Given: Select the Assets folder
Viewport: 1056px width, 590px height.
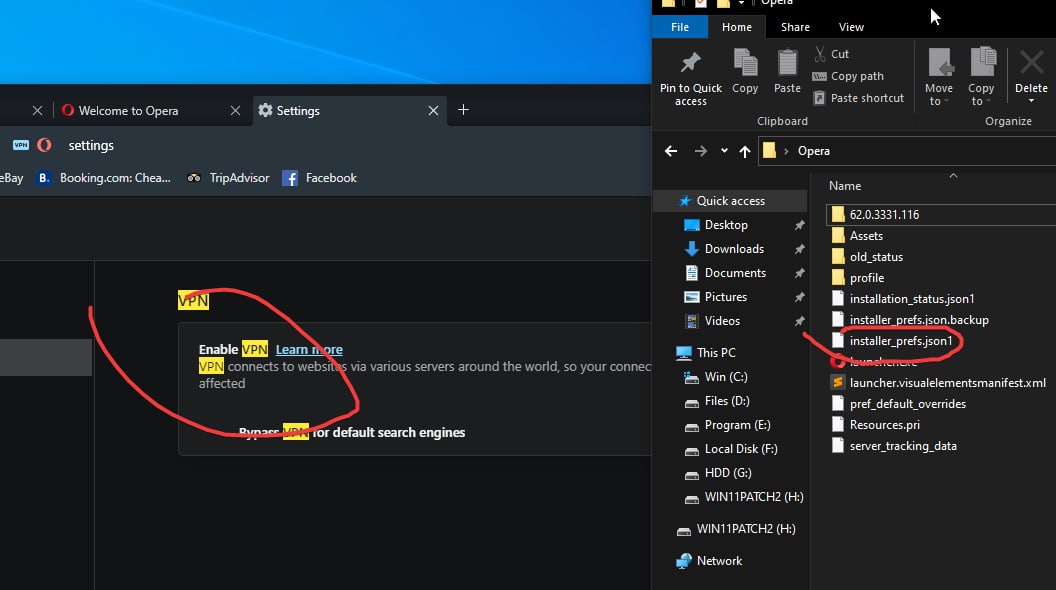Looking at the screenshot, I should 865,236.
